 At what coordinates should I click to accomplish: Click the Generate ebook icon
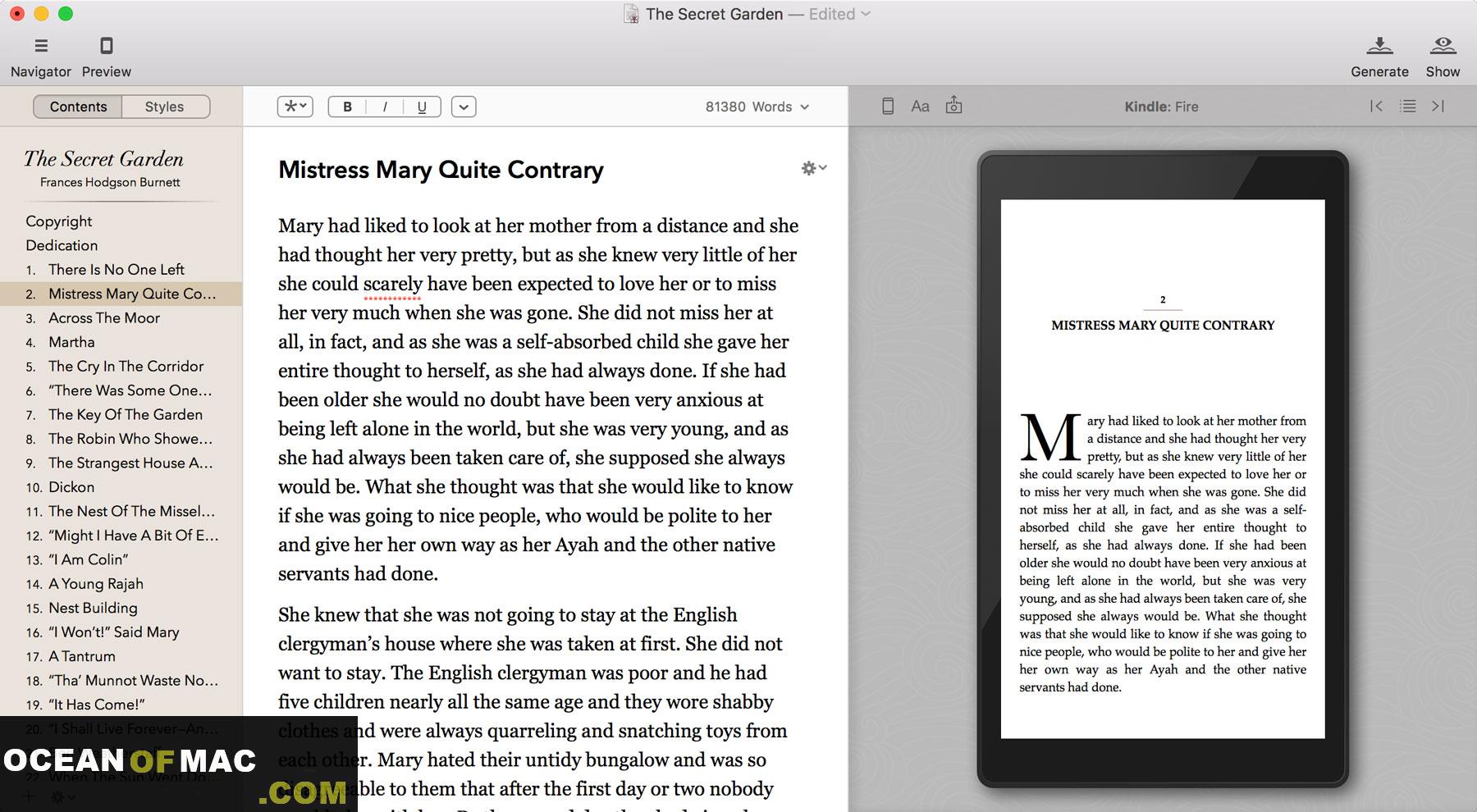coord(1379,46)
